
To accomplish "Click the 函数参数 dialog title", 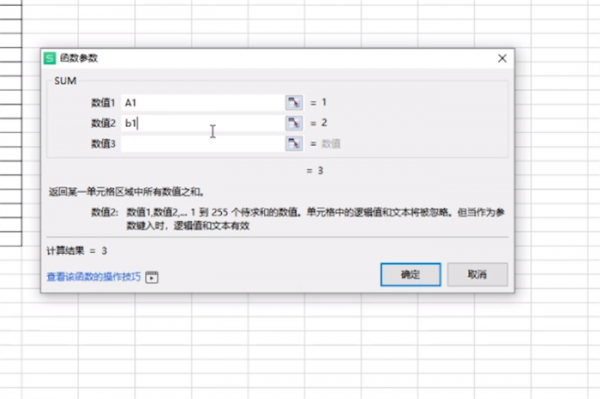I will click(x=79, y=58).
